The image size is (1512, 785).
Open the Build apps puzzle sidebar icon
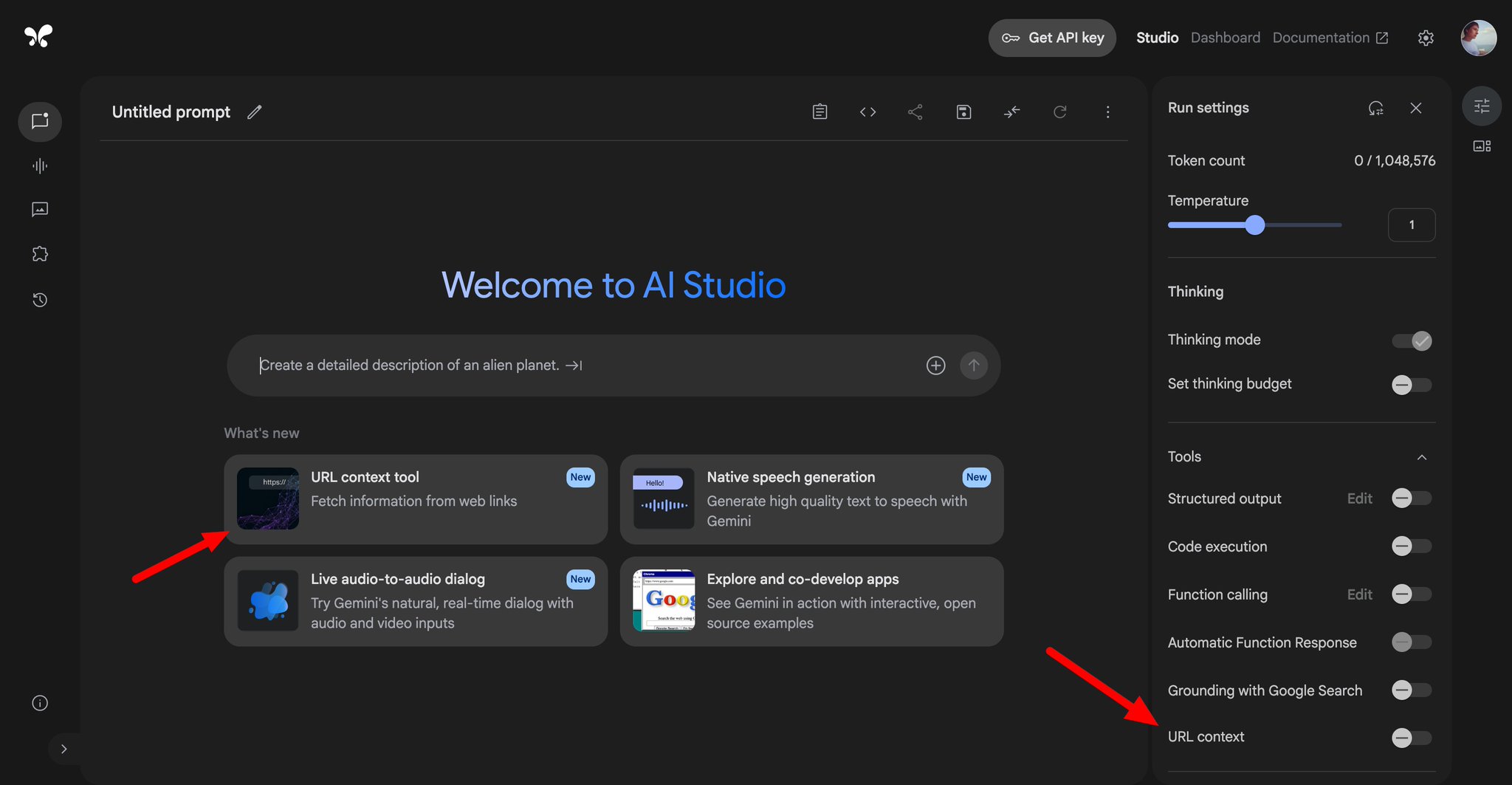[x=40, y=254]
